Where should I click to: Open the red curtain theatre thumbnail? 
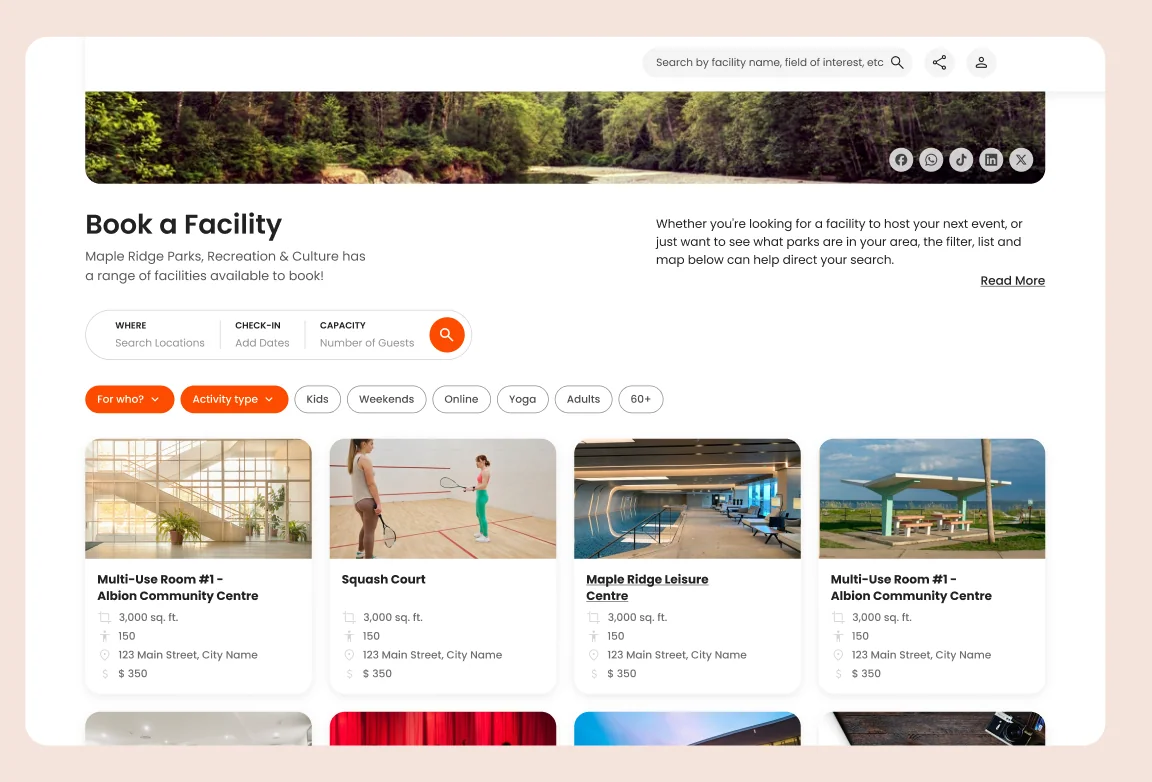click(x=443, y=728)
